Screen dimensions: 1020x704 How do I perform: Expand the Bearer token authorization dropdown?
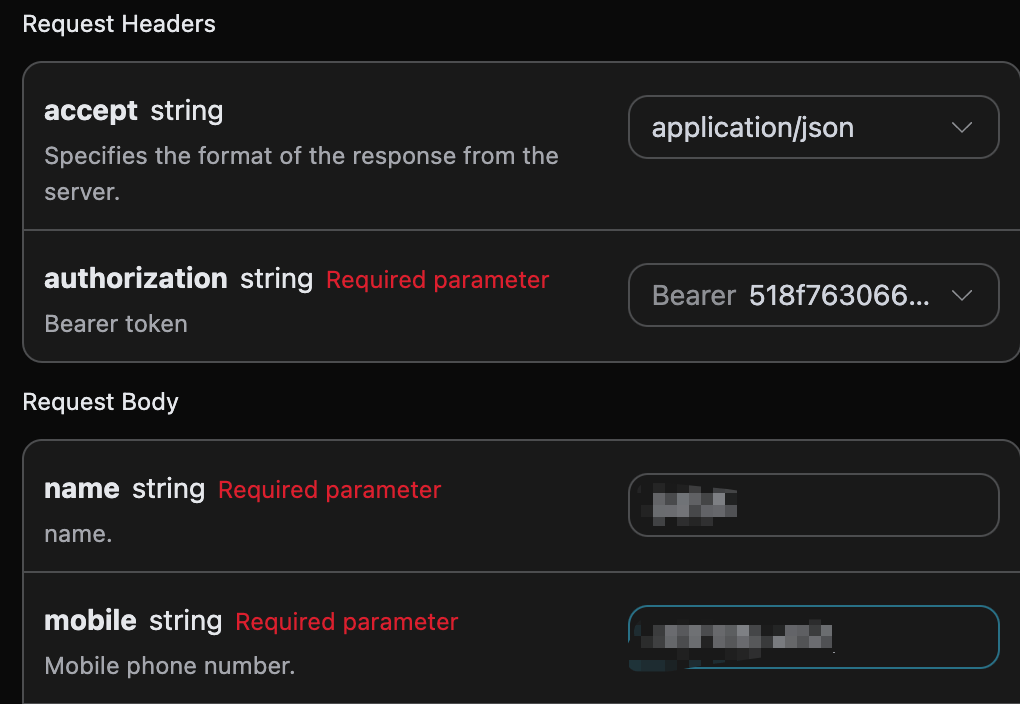(812, 296)
